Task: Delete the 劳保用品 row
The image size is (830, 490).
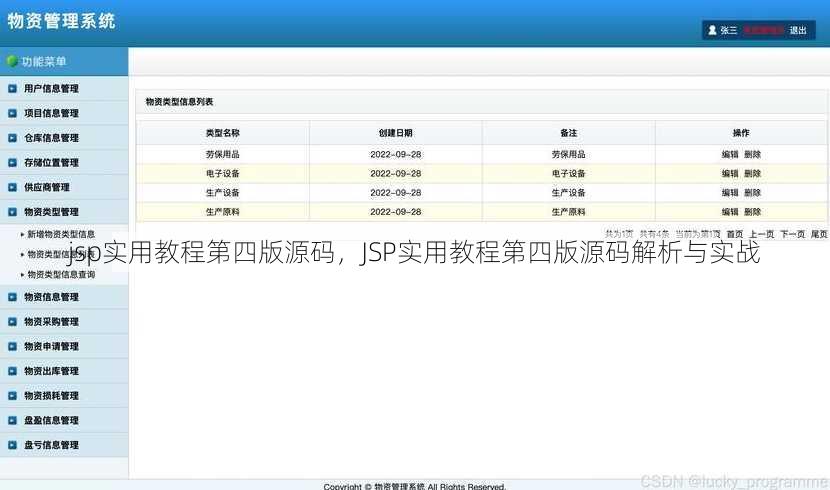Action: coord(752,155)
